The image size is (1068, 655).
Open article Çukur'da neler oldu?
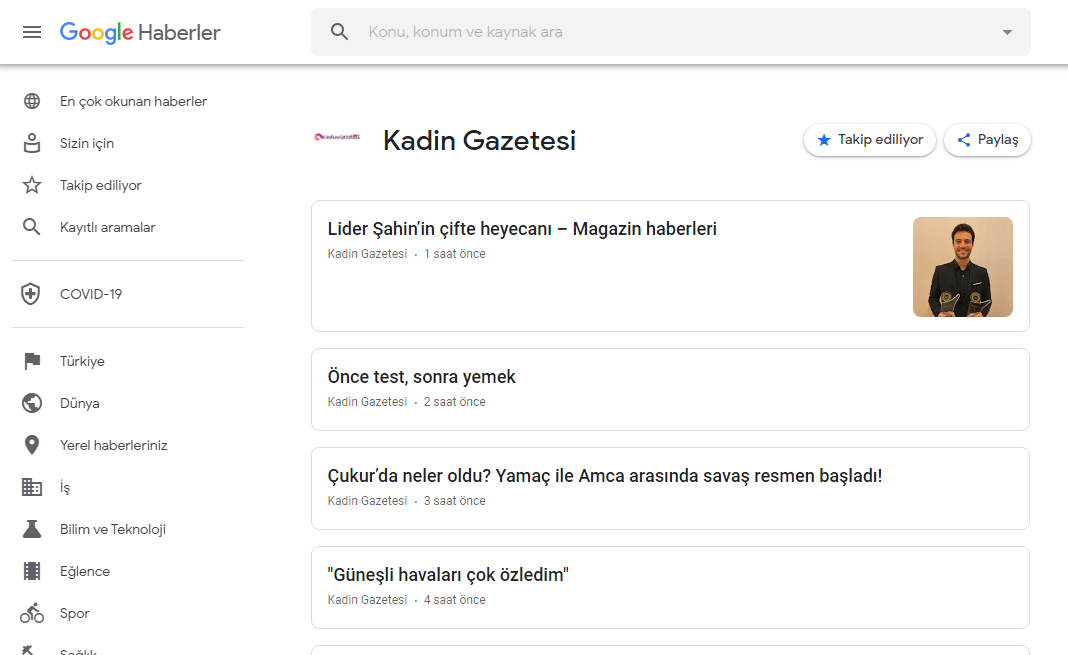[605, 476]
